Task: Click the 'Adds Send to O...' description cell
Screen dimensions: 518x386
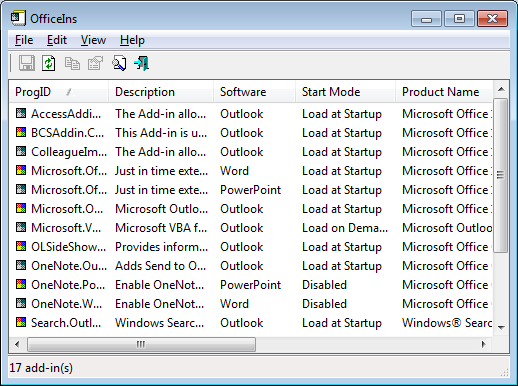Action: pos(160,266)
